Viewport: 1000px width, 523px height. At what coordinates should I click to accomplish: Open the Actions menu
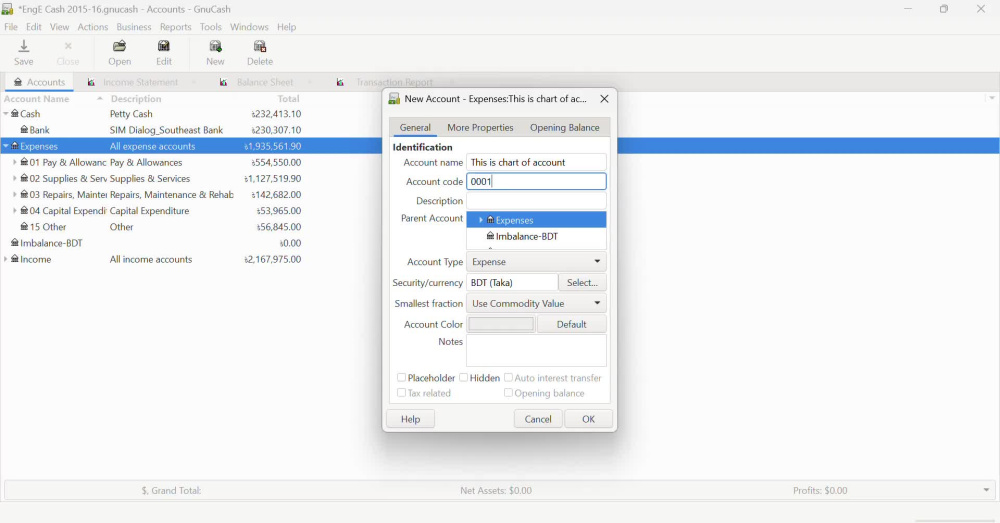[92, 27]
